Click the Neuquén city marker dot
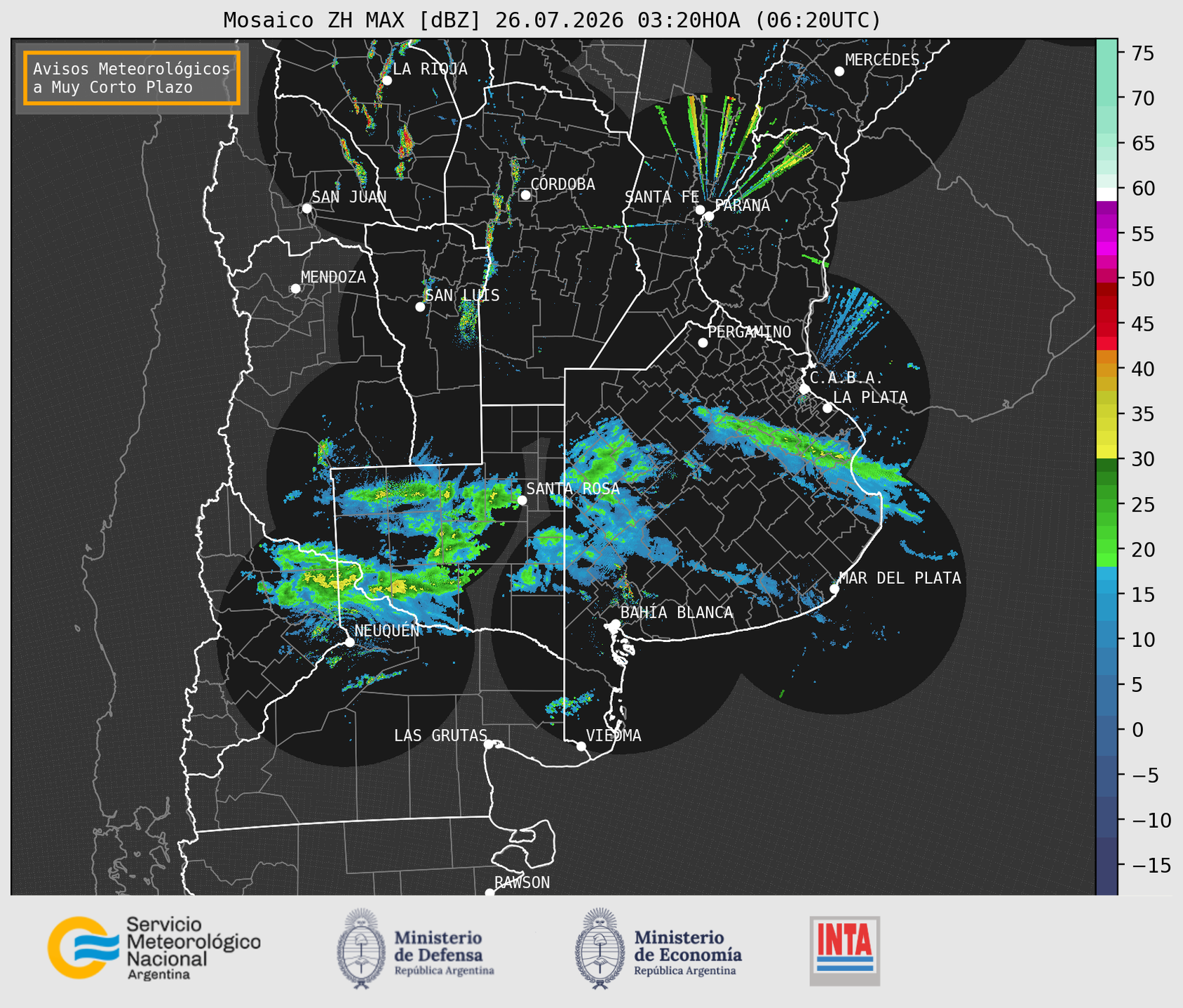 (x=349, y=642)
